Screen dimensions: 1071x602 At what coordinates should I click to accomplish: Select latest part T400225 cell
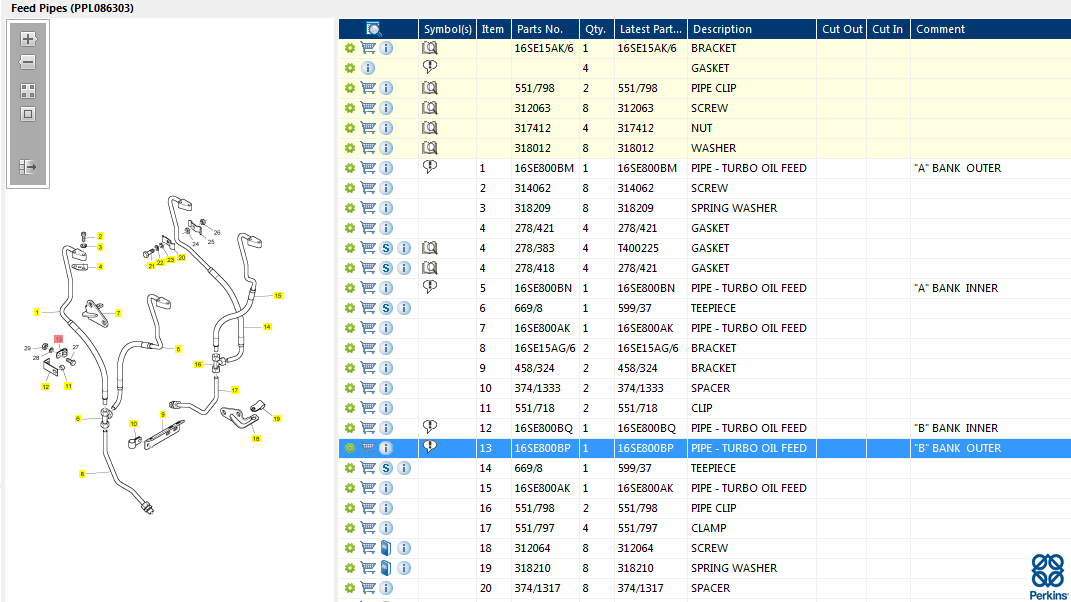pos(639,248)
